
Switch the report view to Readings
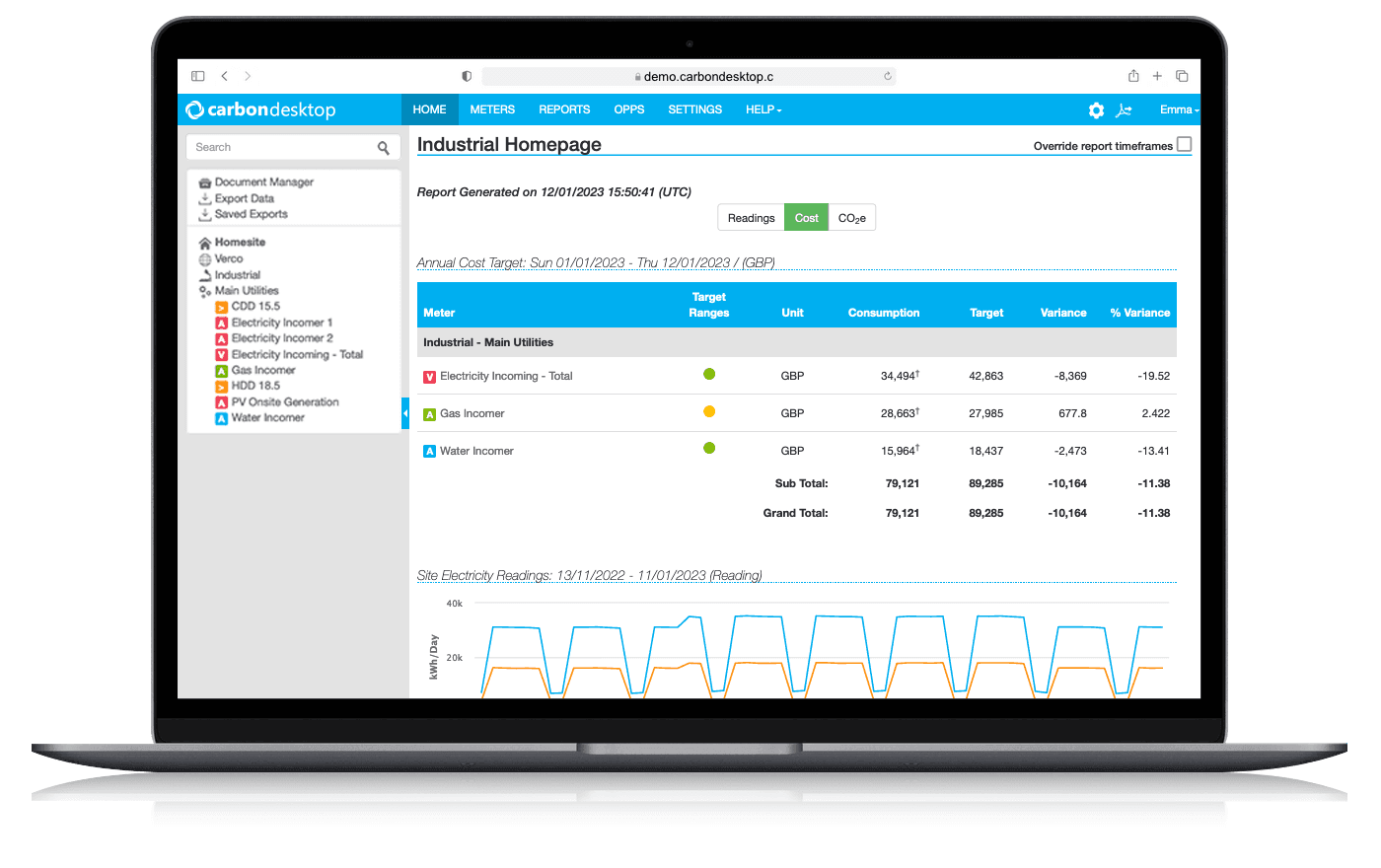pyautogui.click(x=751, y=218)
